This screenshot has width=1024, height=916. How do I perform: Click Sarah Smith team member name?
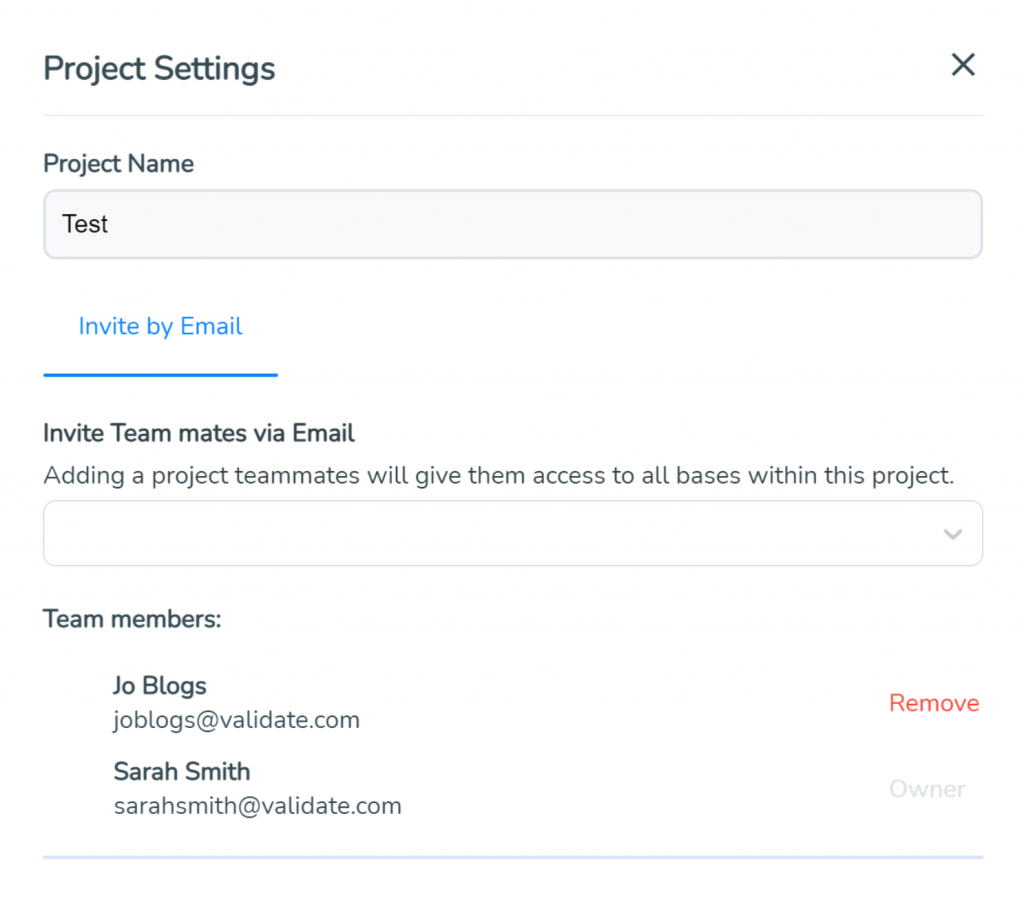pos(181,771)
